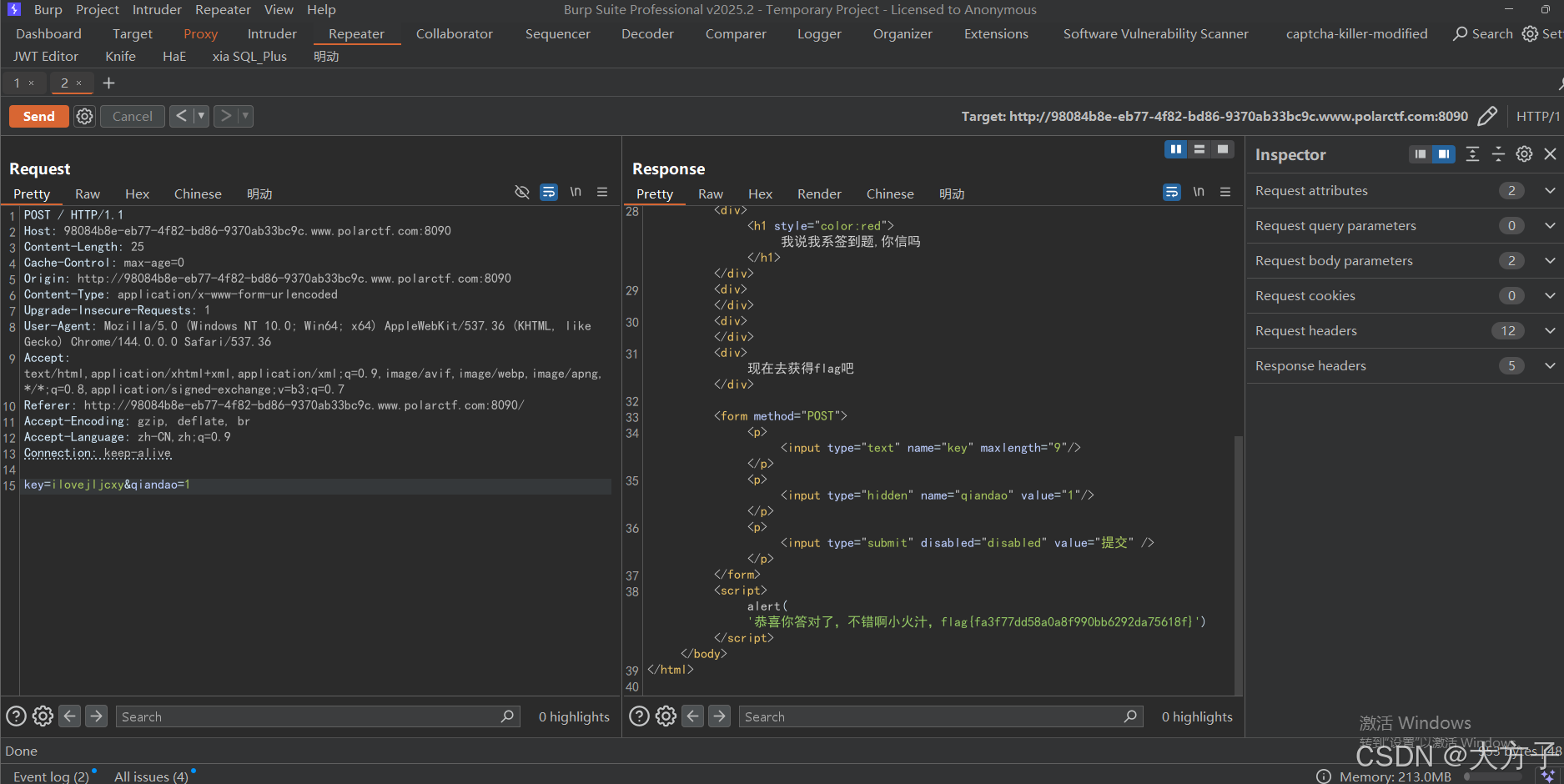Image resolution: width=1564 pixels, height=784 pixels.
Task: Click the HTTP/1 protocol label
Action: click(x=1538, y=116)
